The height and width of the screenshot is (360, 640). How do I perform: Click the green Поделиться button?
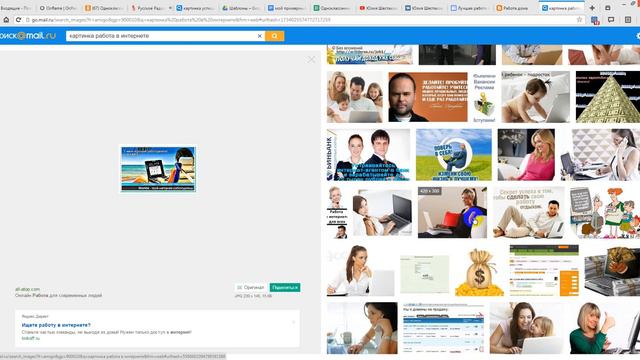point(285,288)
